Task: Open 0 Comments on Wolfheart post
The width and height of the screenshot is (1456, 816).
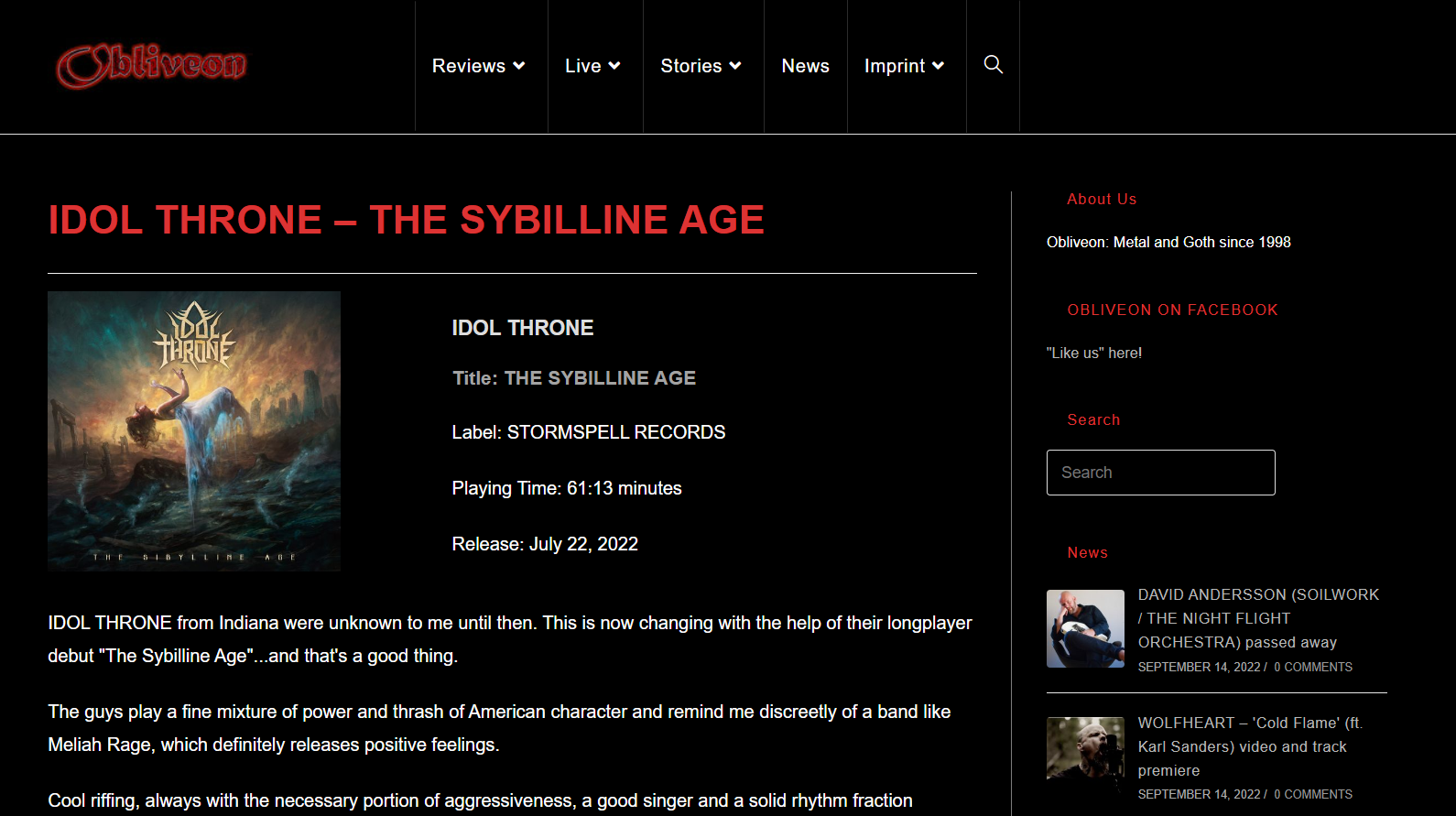Action: click(1313, 794)
